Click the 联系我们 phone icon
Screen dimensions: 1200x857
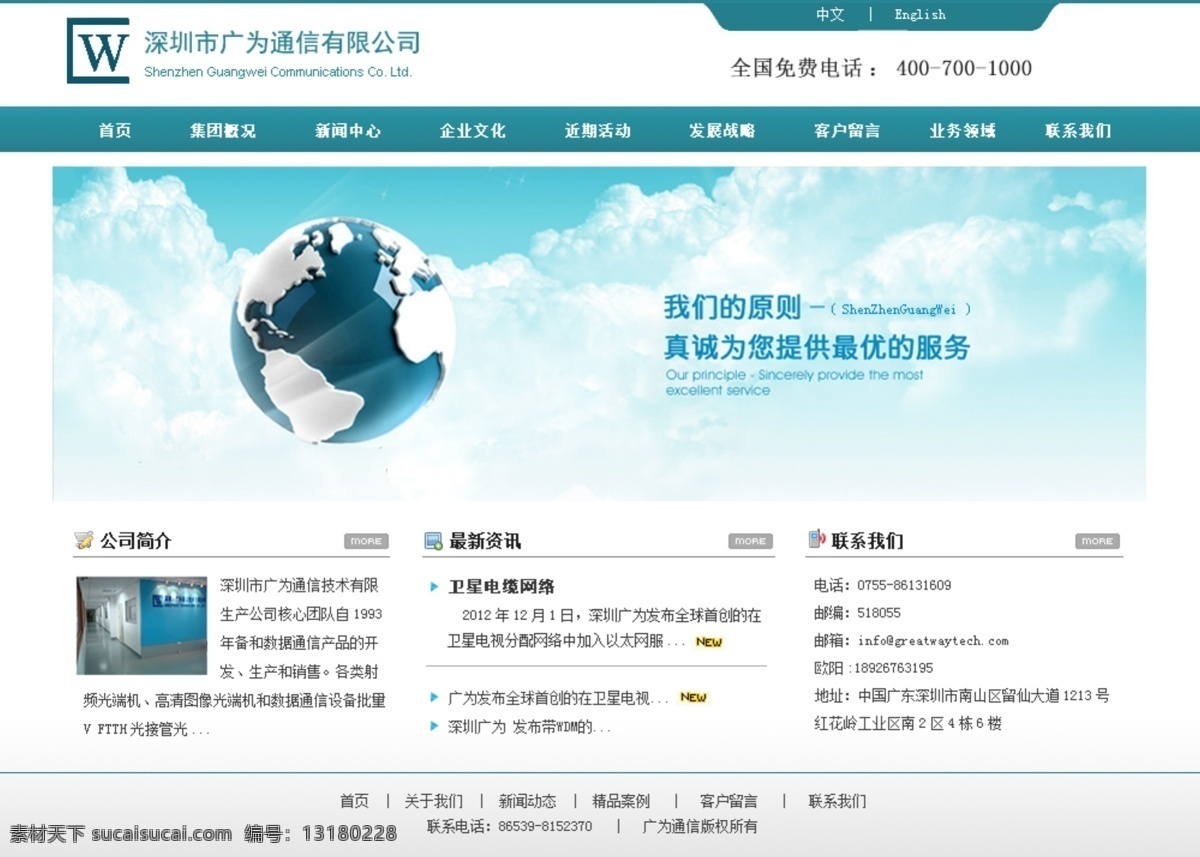(817, 539)
